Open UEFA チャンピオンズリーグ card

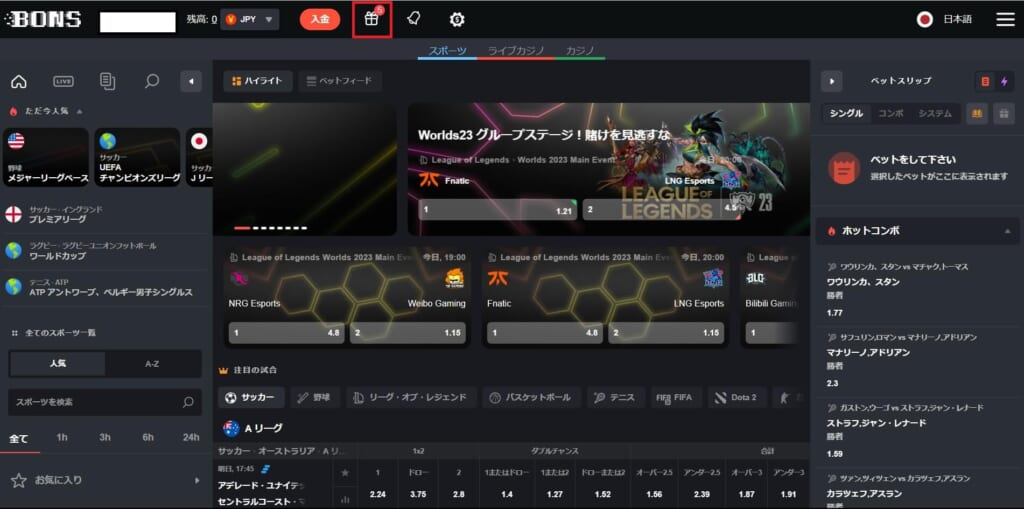tap(137, 157)
